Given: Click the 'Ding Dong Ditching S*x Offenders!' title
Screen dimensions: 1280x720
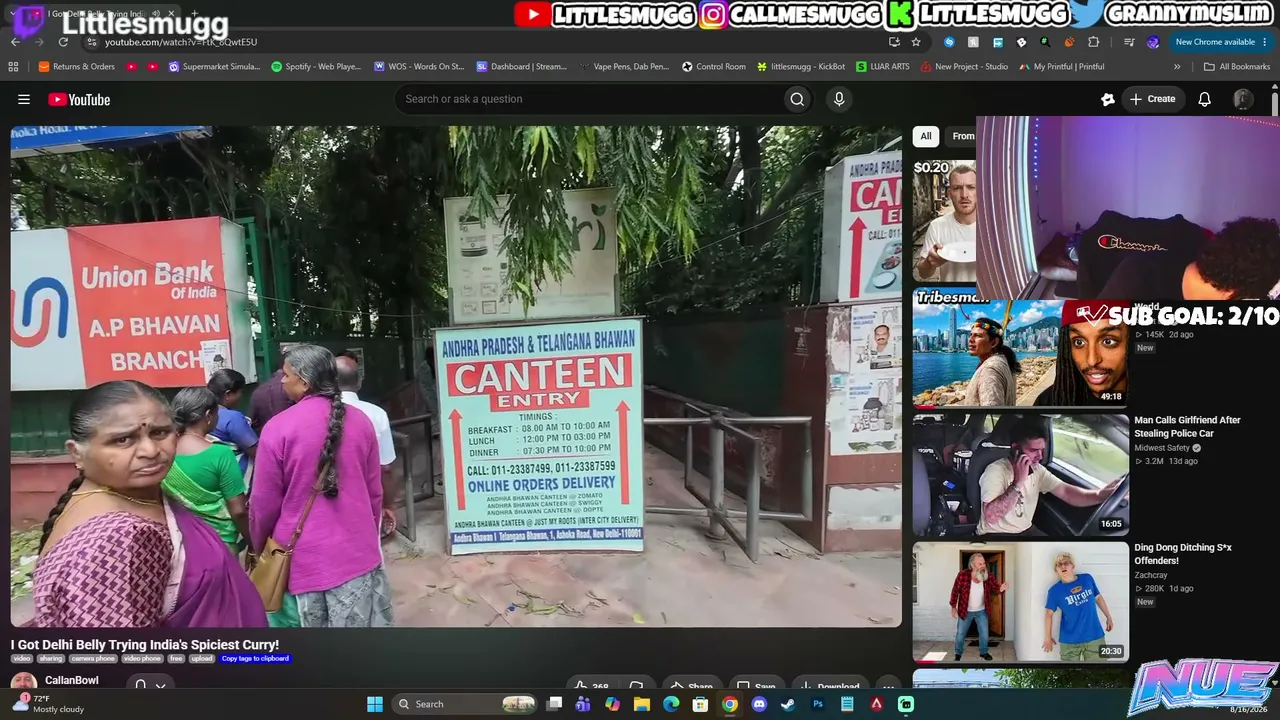Looking at the screenshot, I should [x=1183, y=554].
